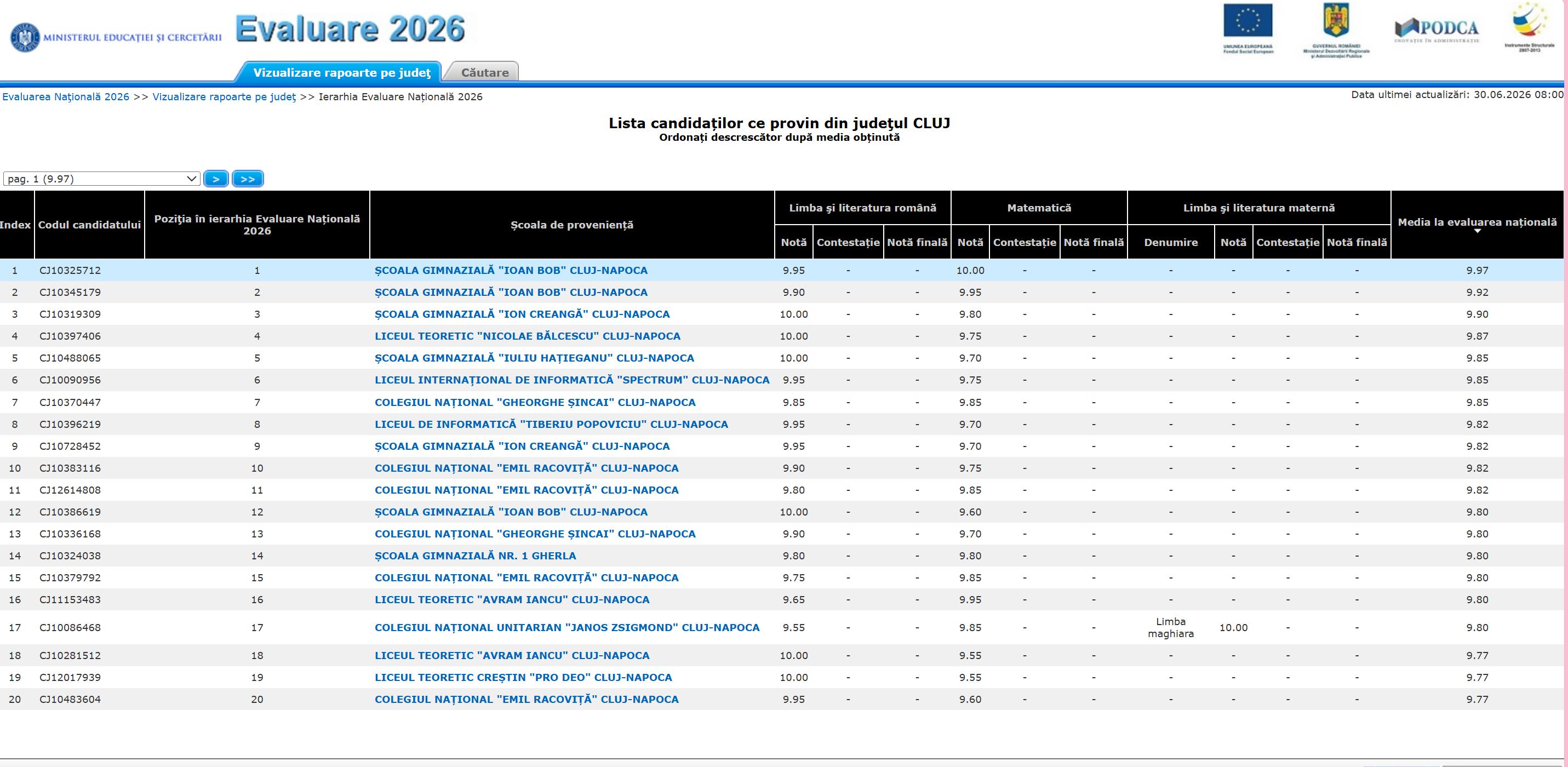Click the PODCA logo
The height and width of the screenshot is (767, 1568).
click(1437, 29)
